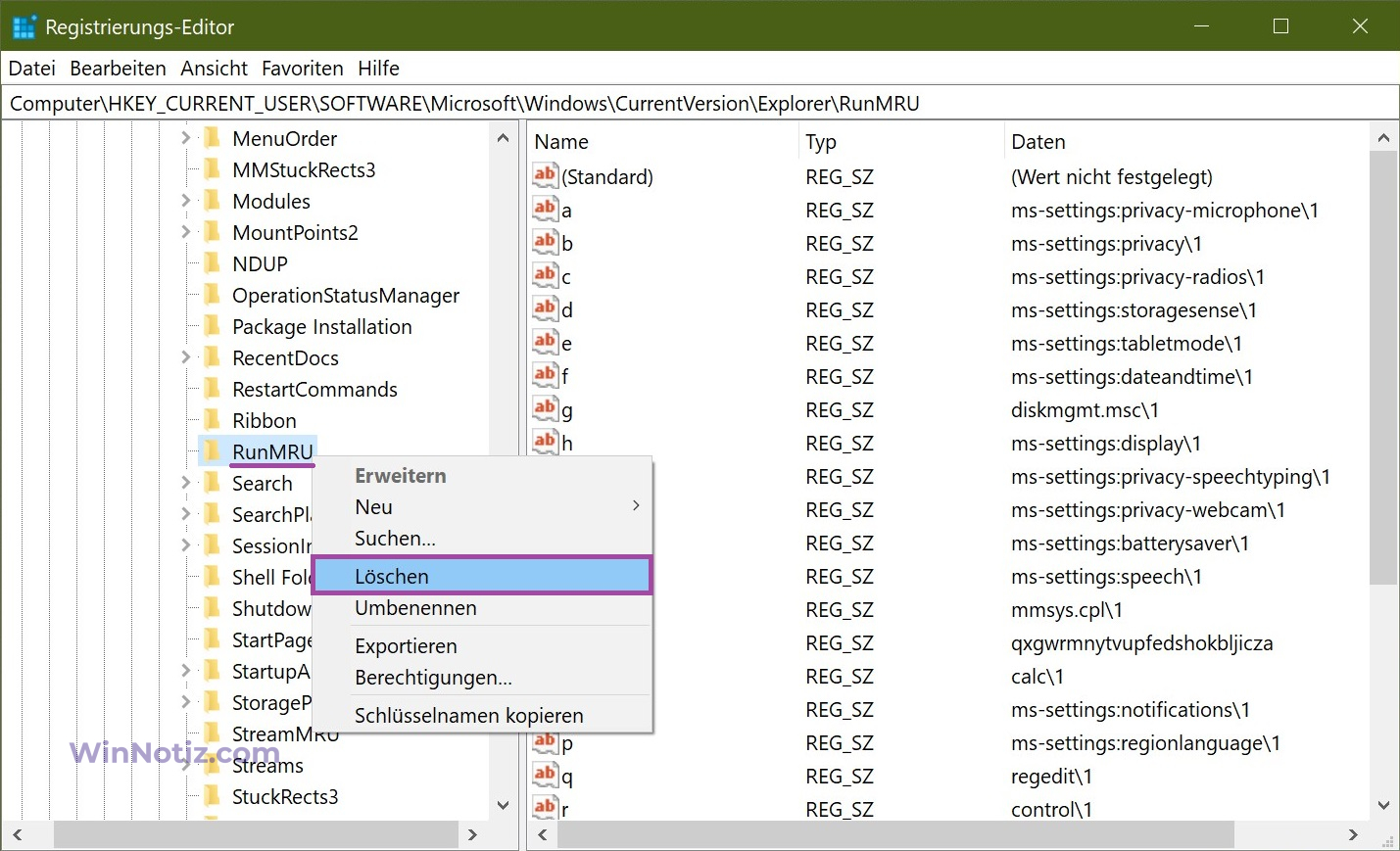The image size is (1400, 851).
Task: Choose Schlüsselnamen kopieren in context menu
Action: tap(483, 715)
